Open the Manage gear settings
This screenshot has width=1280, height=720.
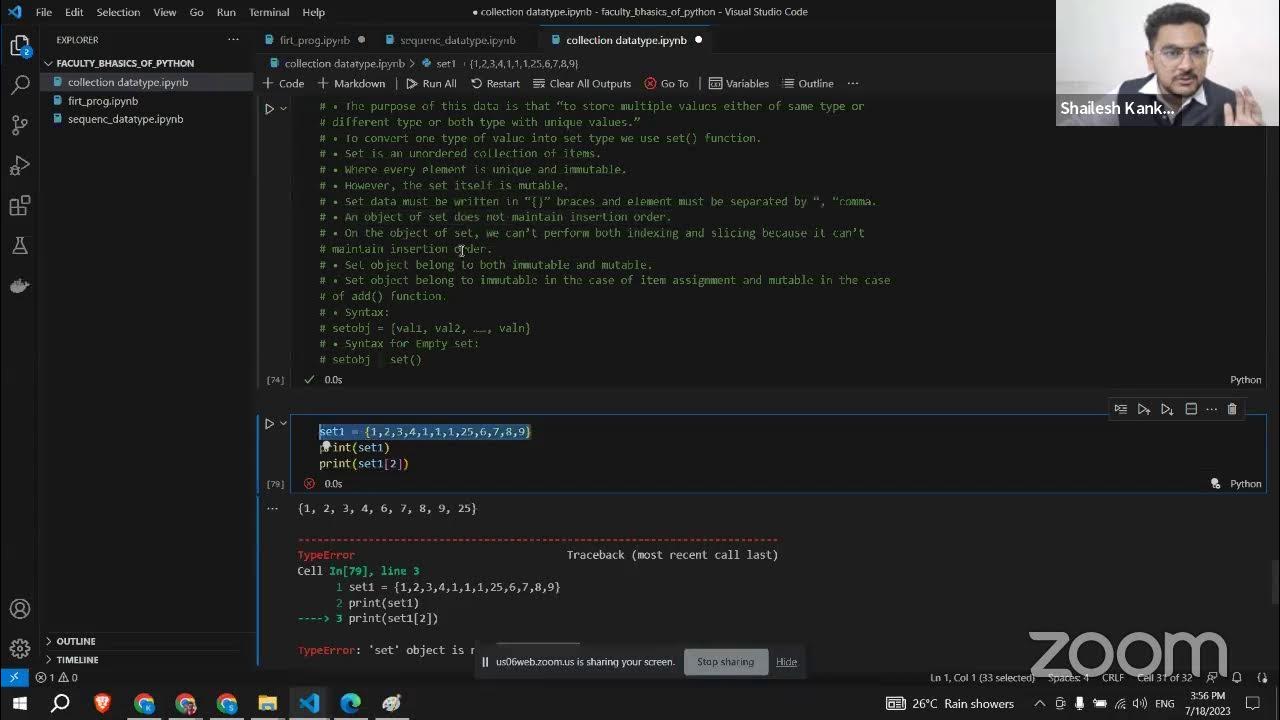pyautogui.click(x=20, y=649)
